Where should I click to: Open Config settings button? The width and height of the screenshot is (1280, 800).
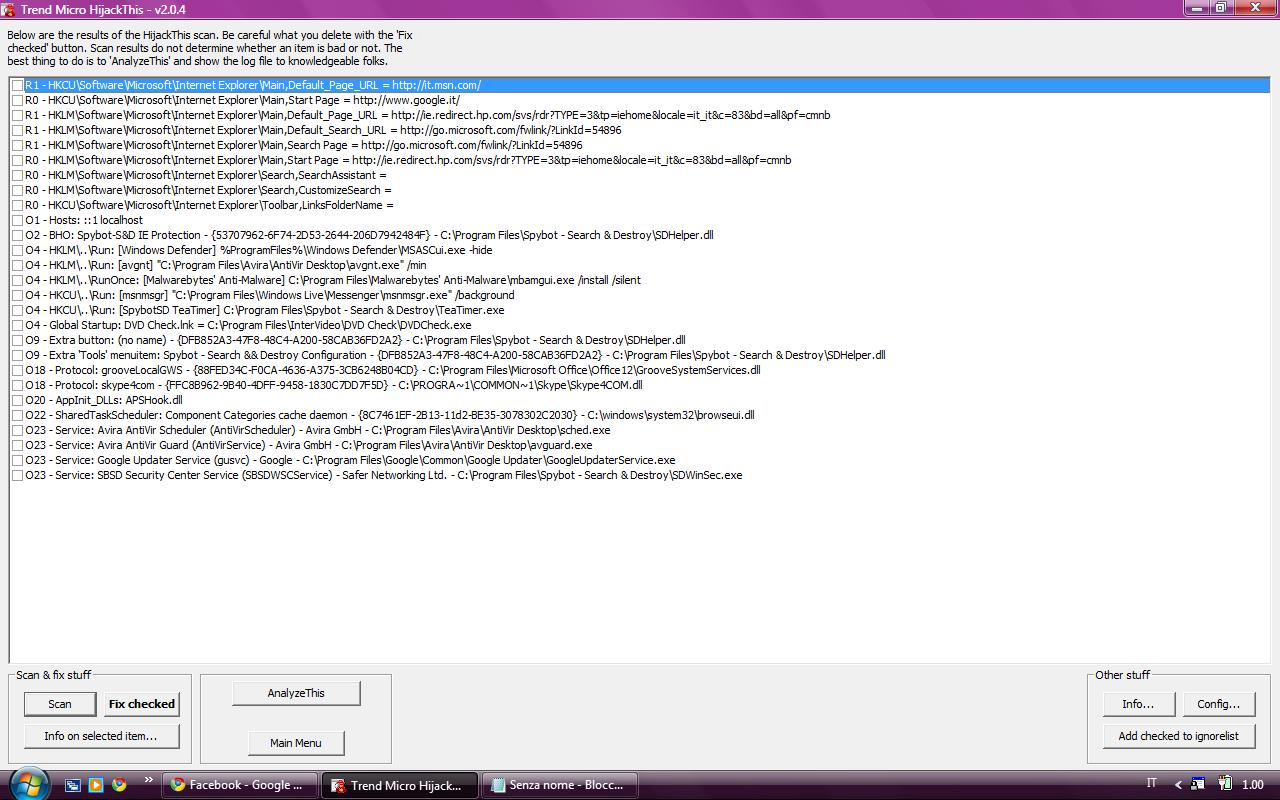[1218, 704]
